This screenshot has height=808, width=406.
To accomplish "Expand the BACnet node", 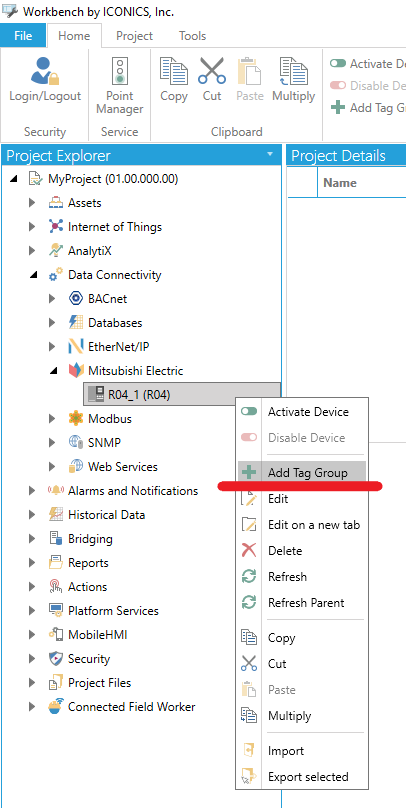I will coord(52,299).
